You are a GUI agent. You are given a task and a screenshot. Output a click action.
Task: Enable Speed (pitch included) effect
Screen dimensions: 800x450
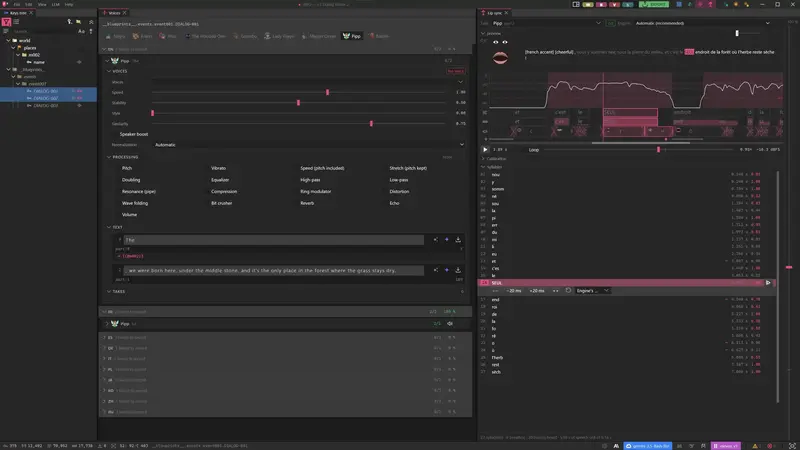click(322, 168)
